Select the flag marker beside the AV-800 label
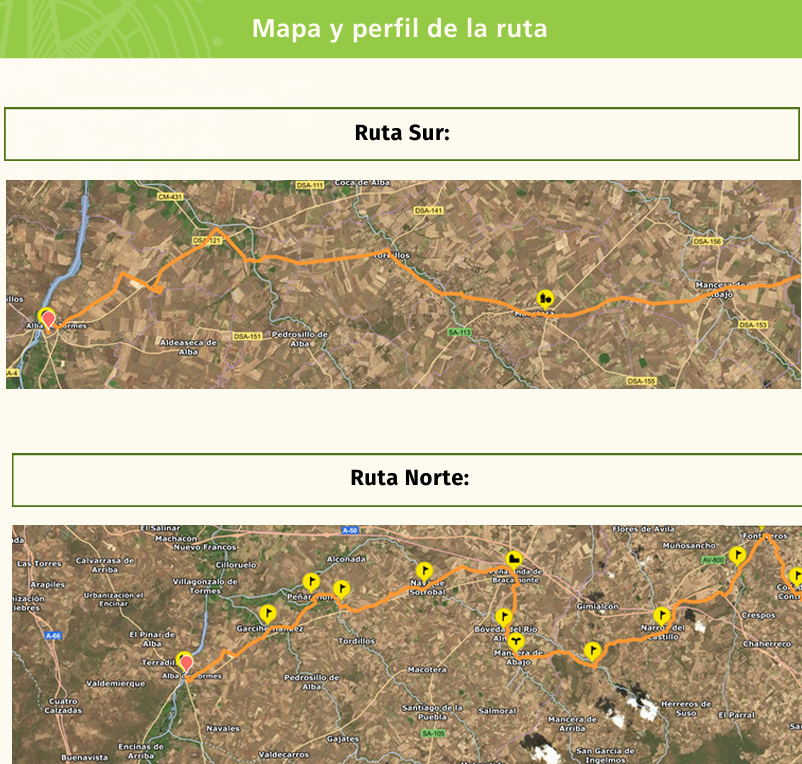This screenshot has width=802, height=764. pyautogui.click(x=738, y=556)
